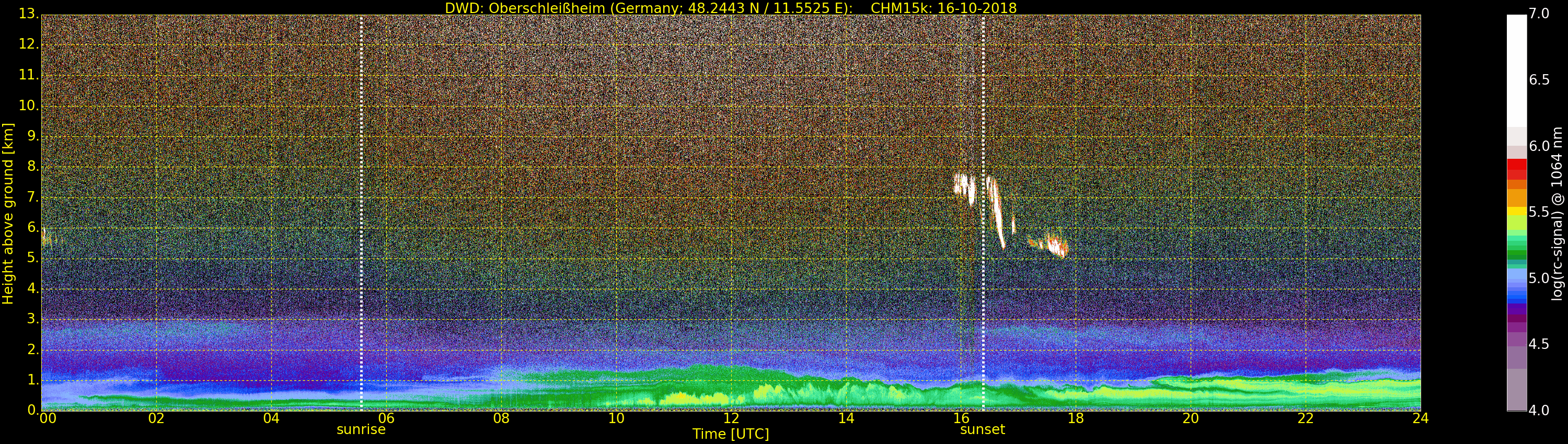Click the time axis tick '12'
Viewport: 1568px width, 444px height.
[x=731, y=418]
